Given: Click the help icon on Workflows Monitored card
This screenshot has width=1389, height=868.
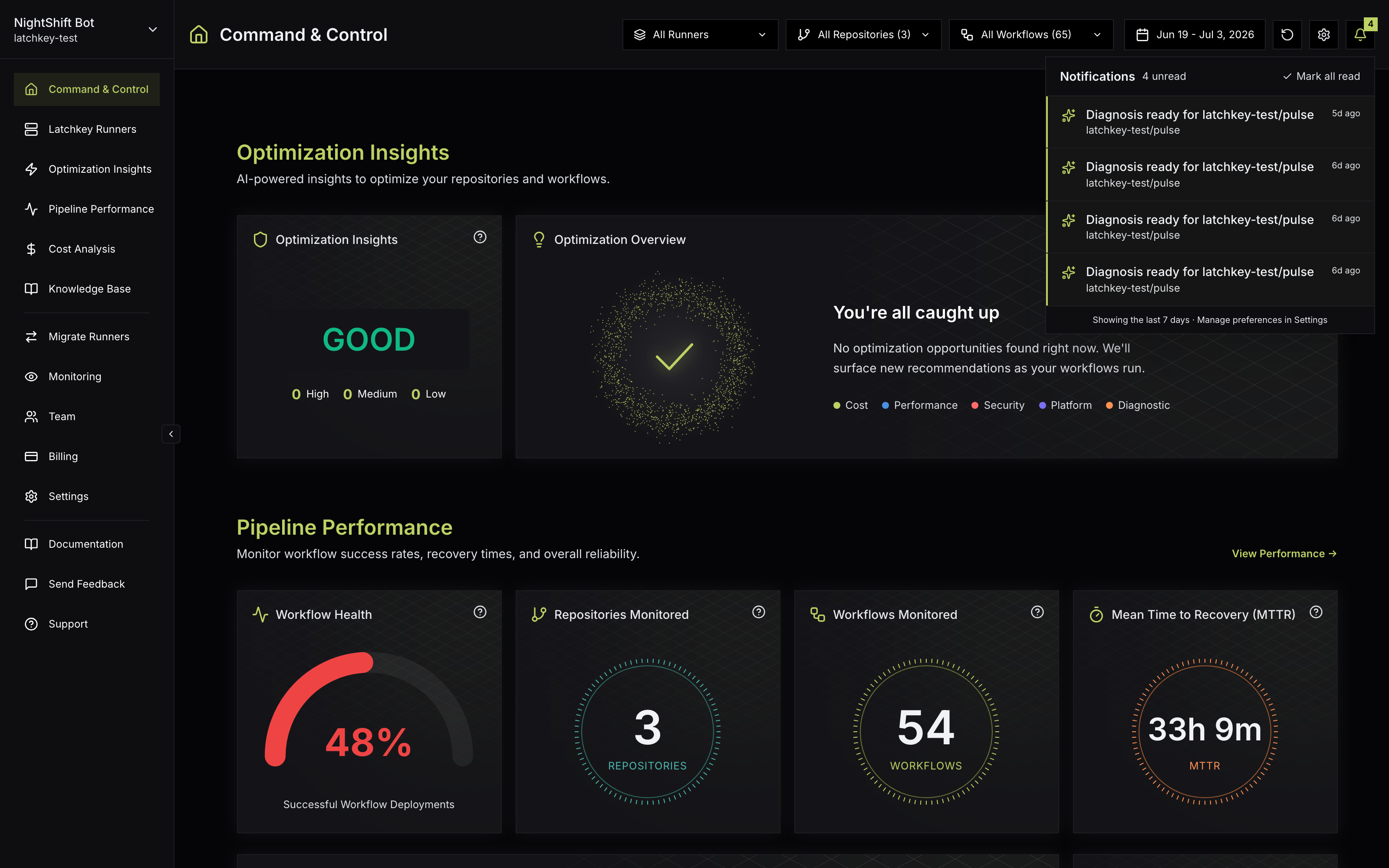Looking at the screenshot, I should 1037,612.
